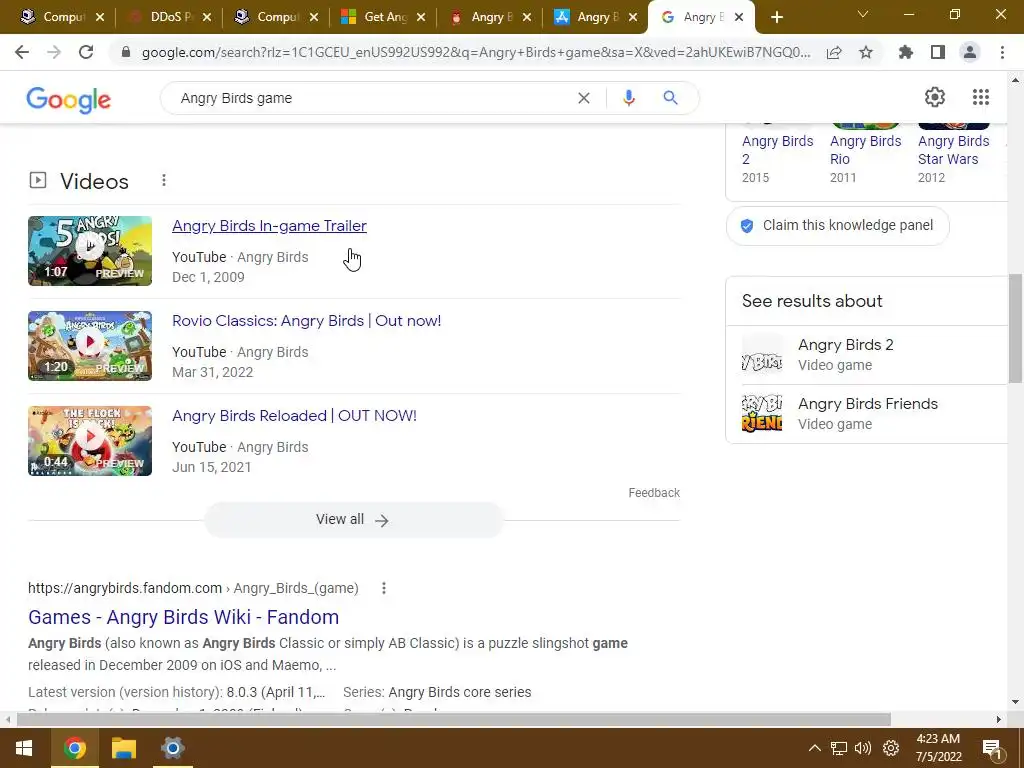This screenshot has height=768, width=1024.
Task: View site information via lock icon
Action: 126,52
